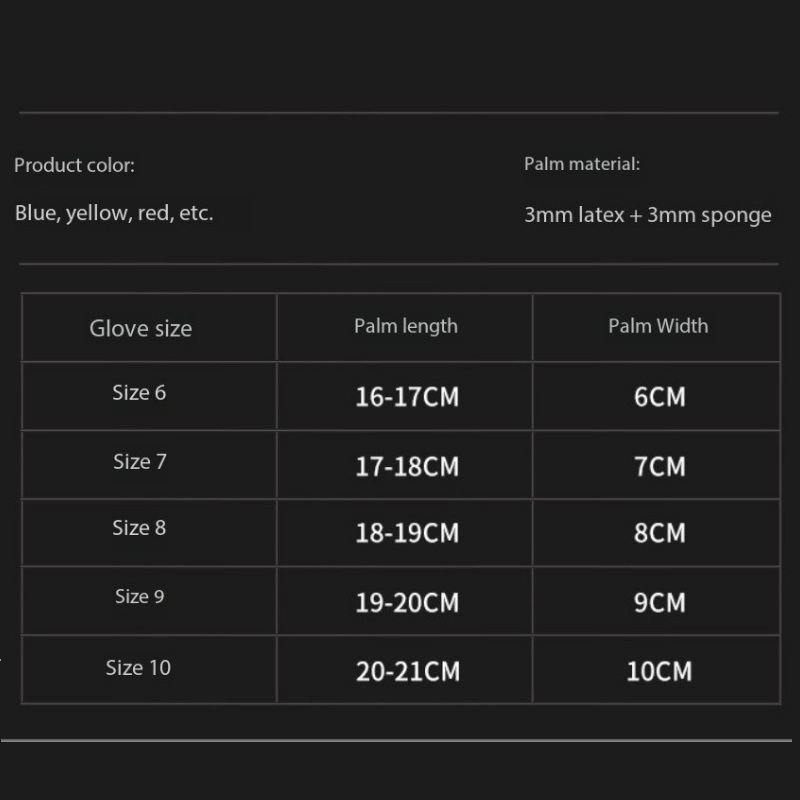The image size is (800, 800).
Task: Click the 8CM palm width cell
Action: coord(660,534)
